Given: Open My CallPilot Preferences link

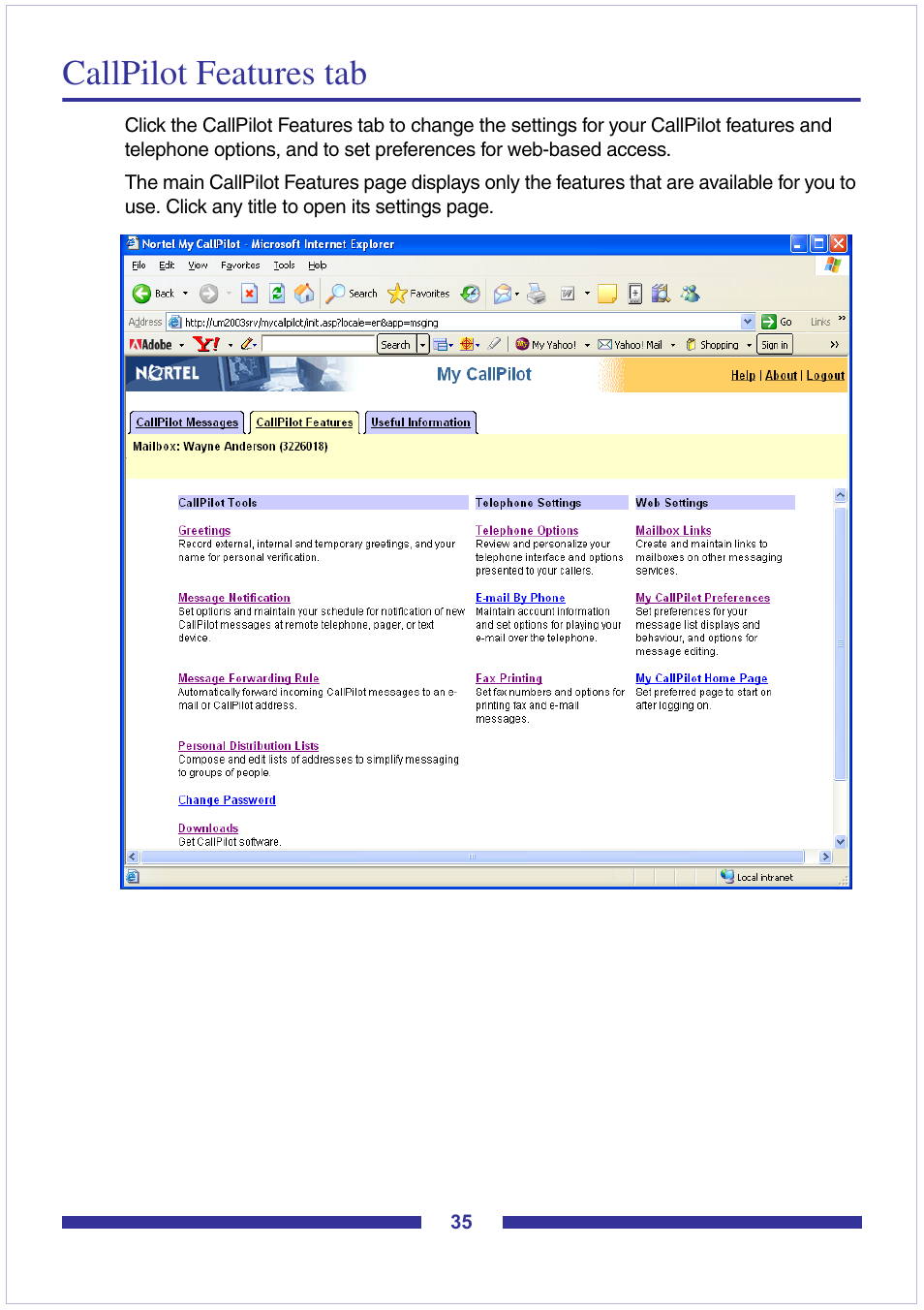Looking at the screenshot, I should click(x=703, y=599).
